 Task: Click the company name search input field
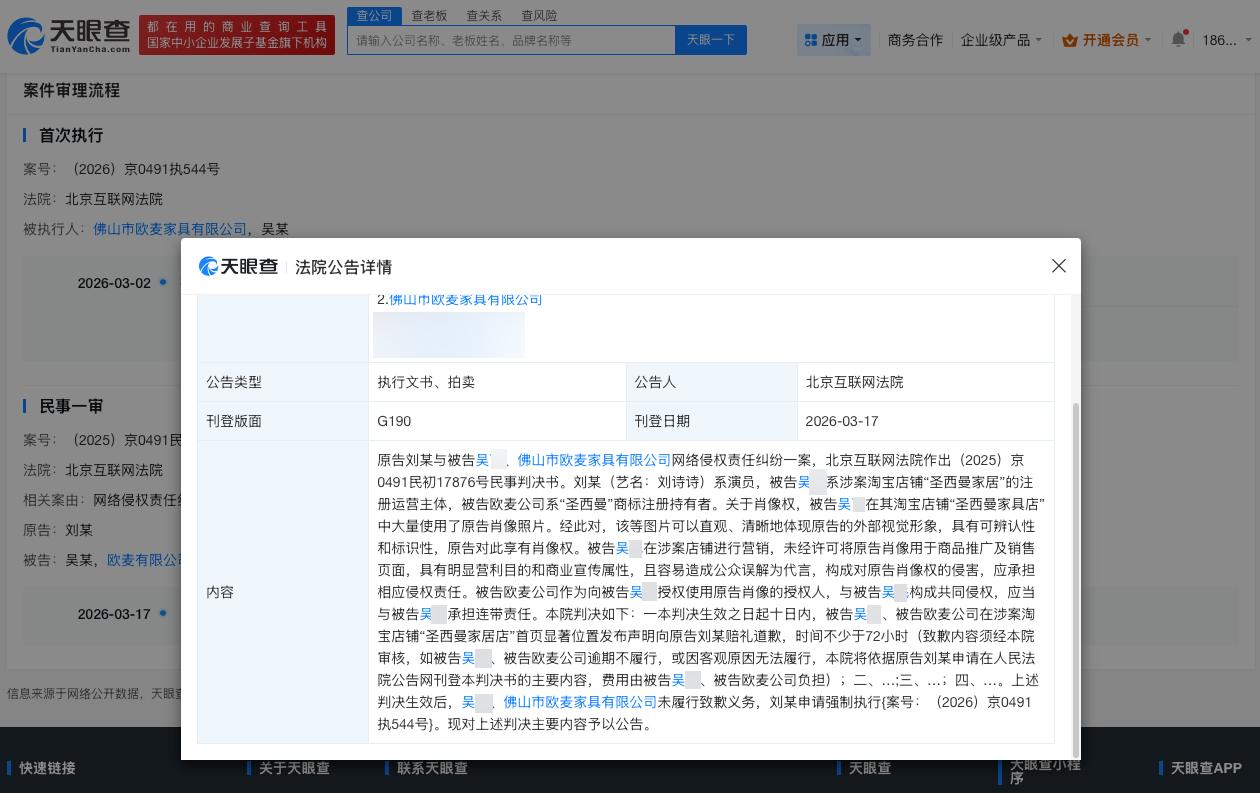click(x=510, y=40)
